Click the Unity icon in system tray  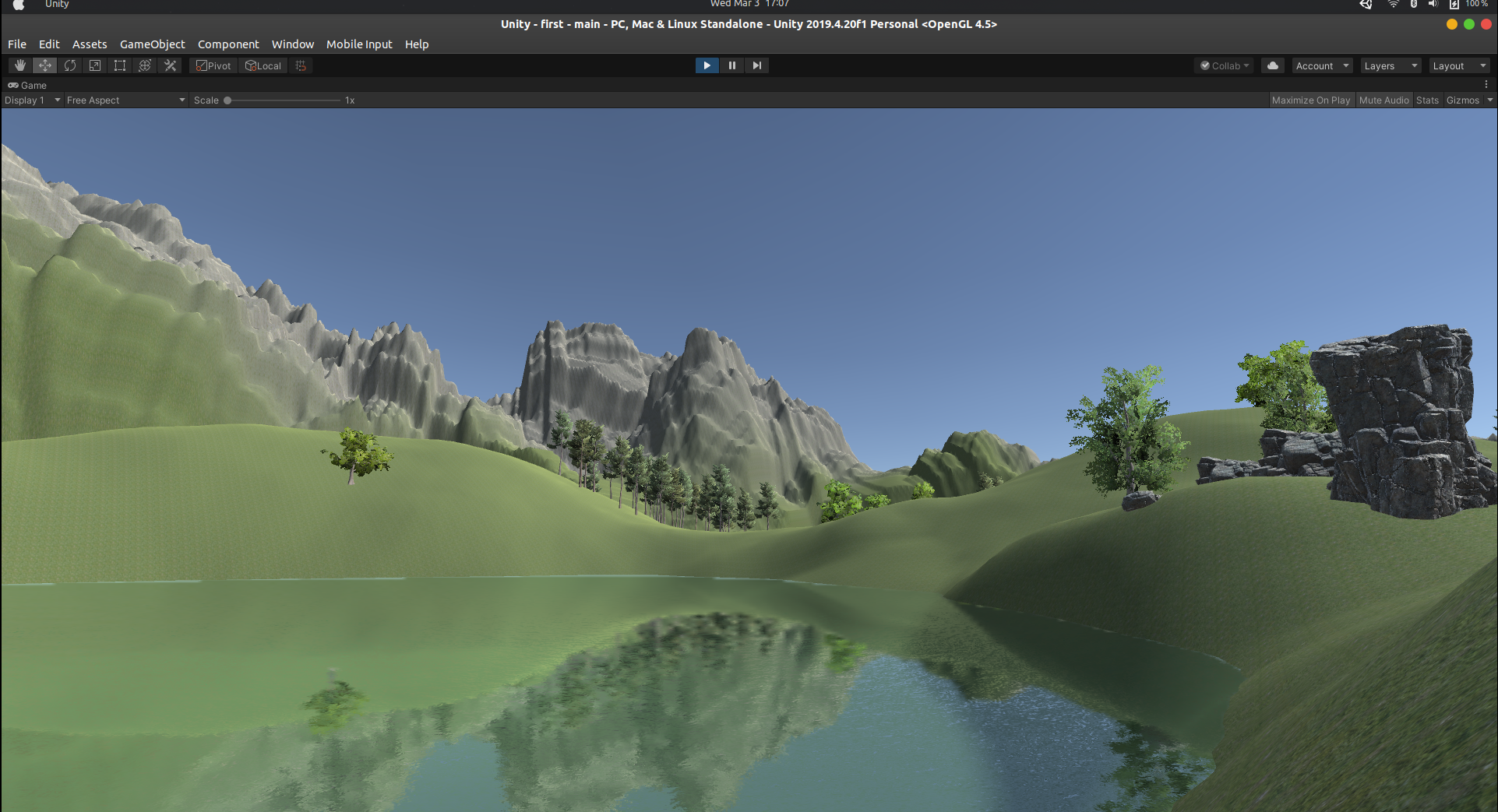click(x=1366, y=4)
